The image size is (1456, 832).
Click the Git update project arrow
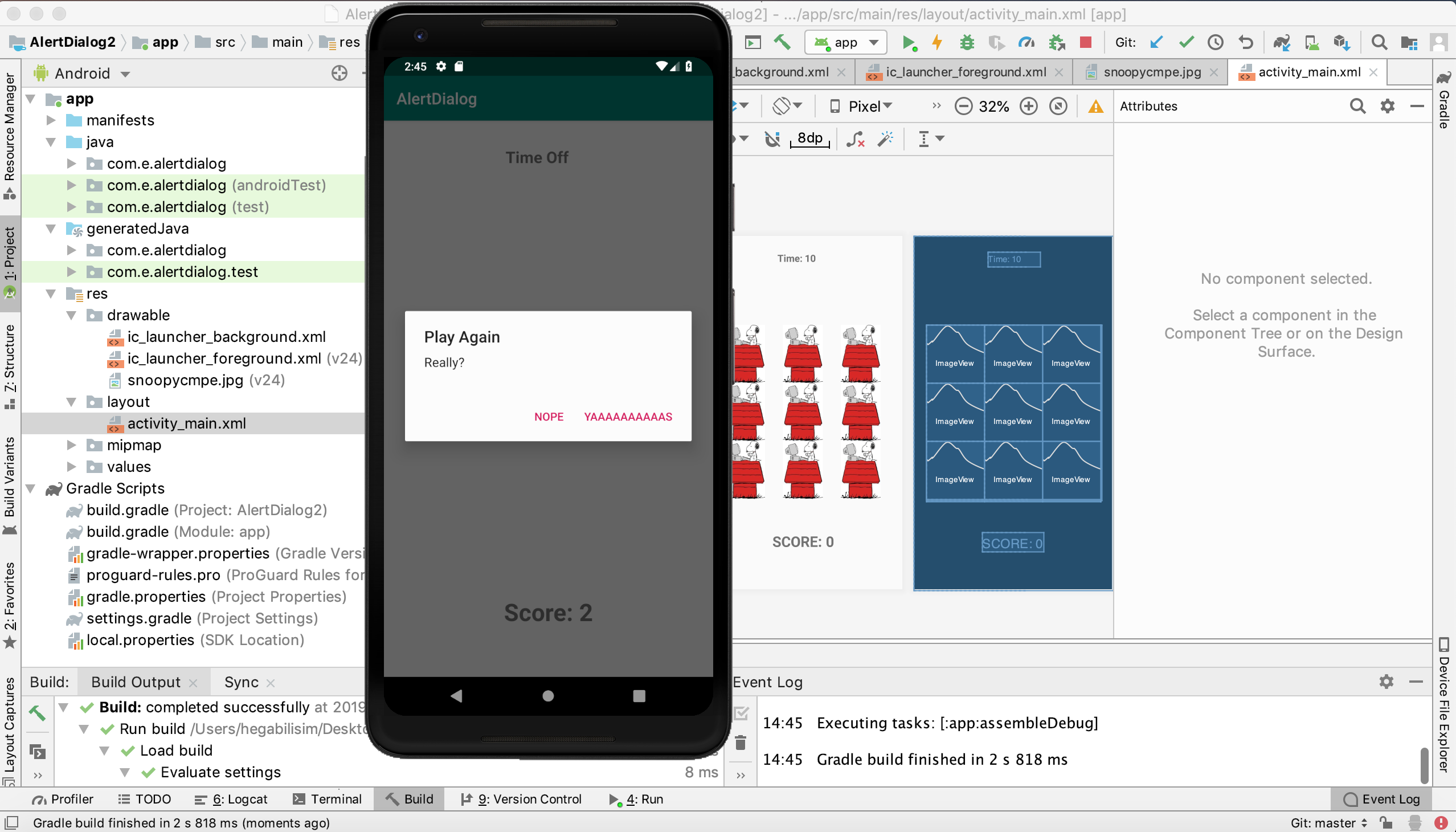pyautogui.click(x=1157, y=42)
